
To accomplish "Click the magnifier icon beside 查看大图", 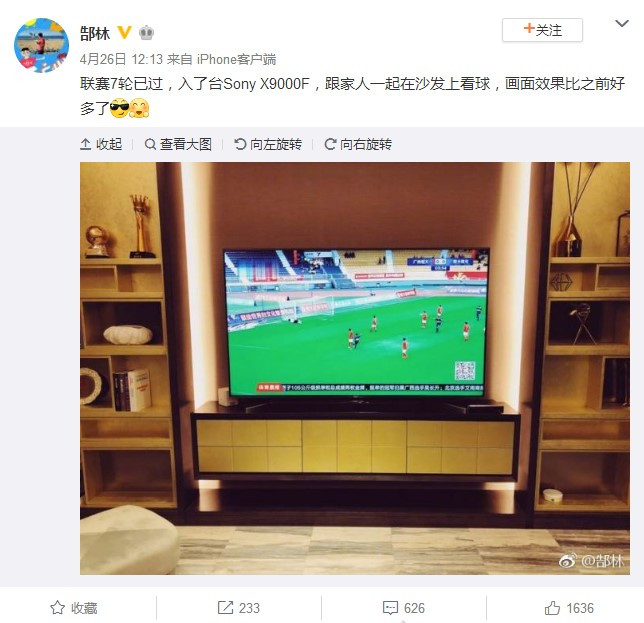I will point(150,144).
